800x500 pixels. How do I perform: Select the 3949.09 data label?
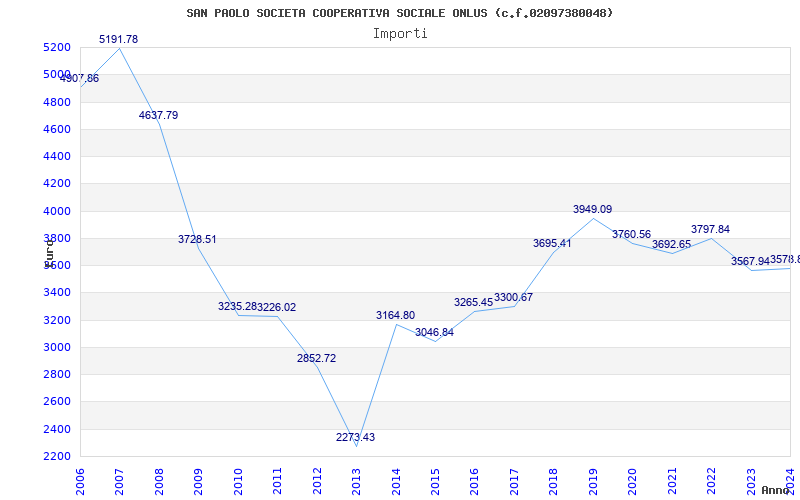pos(593,209)
